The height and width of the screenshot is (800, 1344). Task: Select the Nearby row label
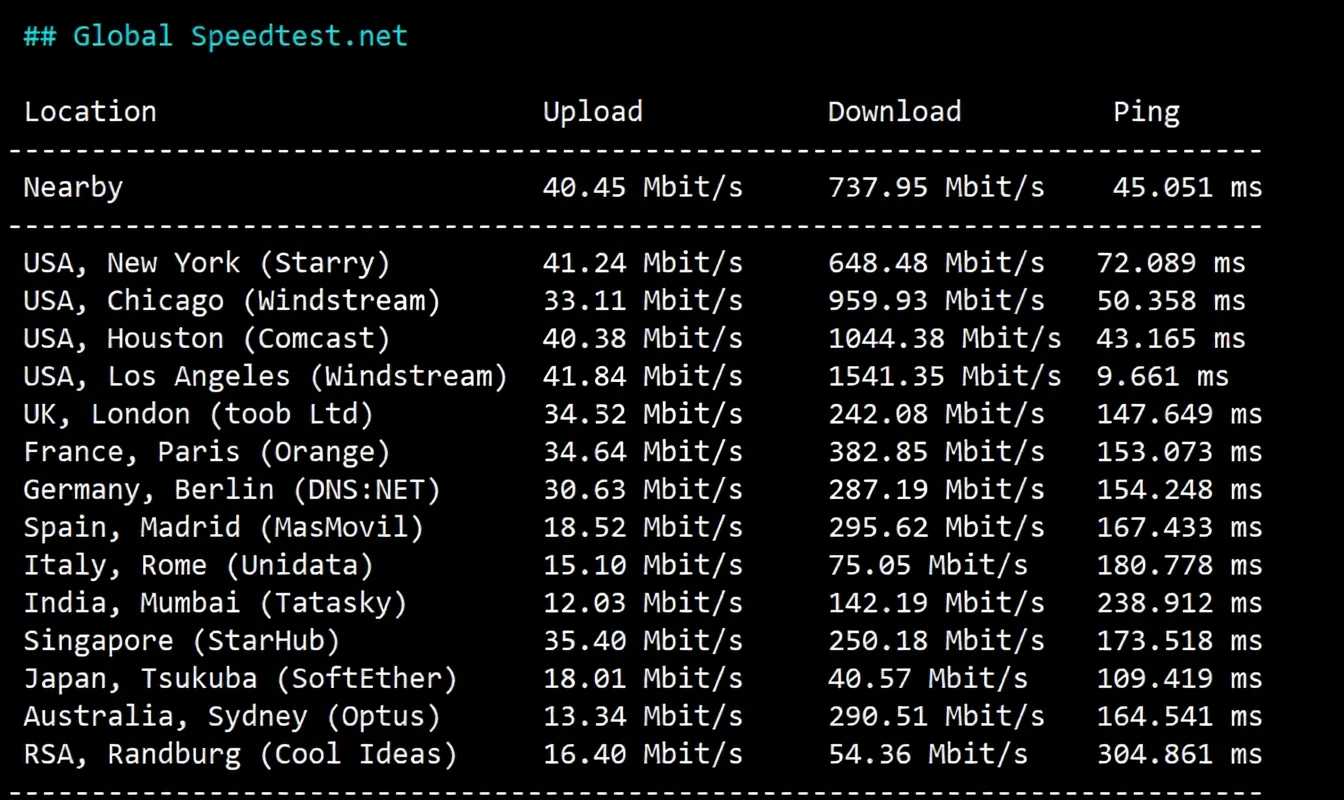pos(73,188)
